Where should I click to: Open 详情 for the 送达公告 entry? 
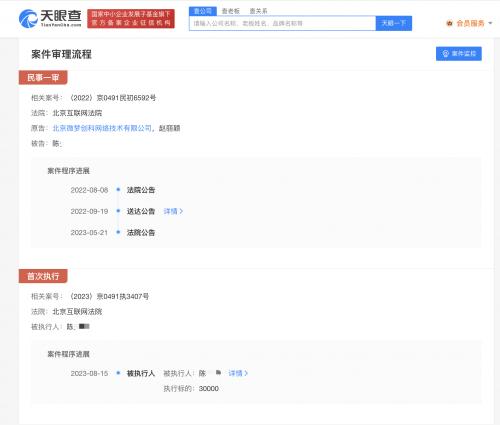click(x=173, y=211)
